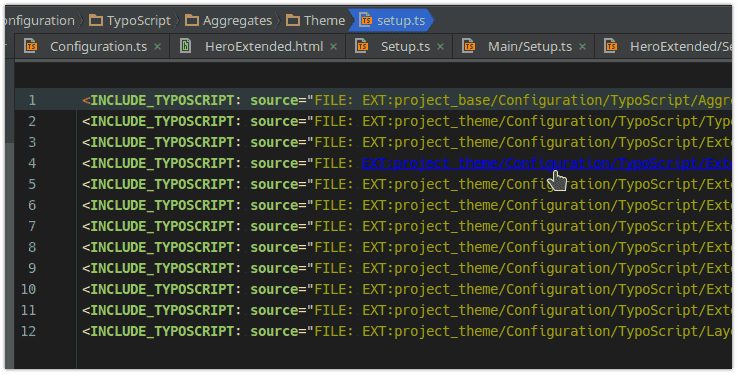Click the Aggregates folder icon in breadcrumb
The height and width of the screenshot is (374, 737).
pos(191,20)
